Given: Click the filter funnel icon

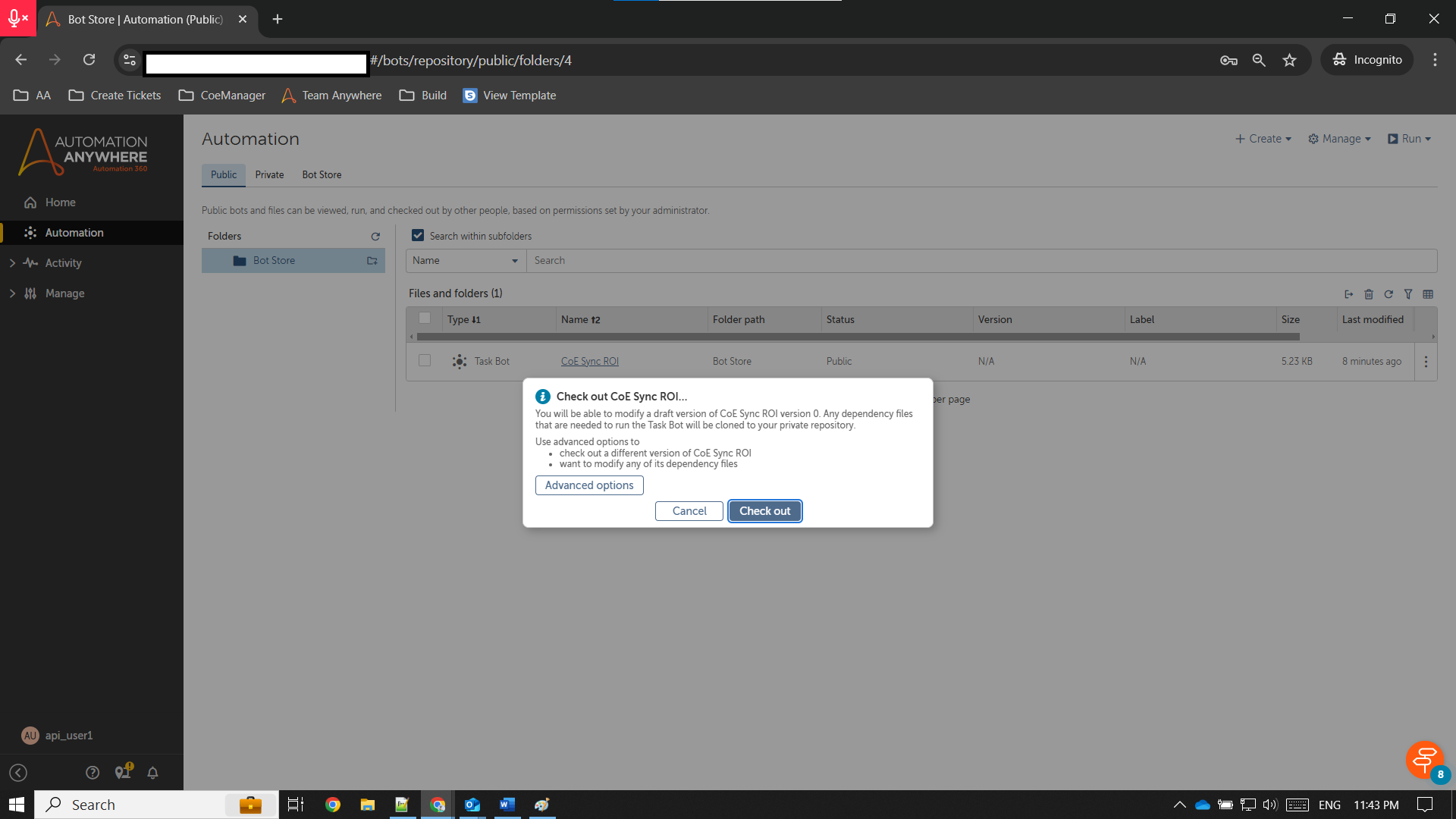Looking at the screenshot, I should coord(1408,294).
